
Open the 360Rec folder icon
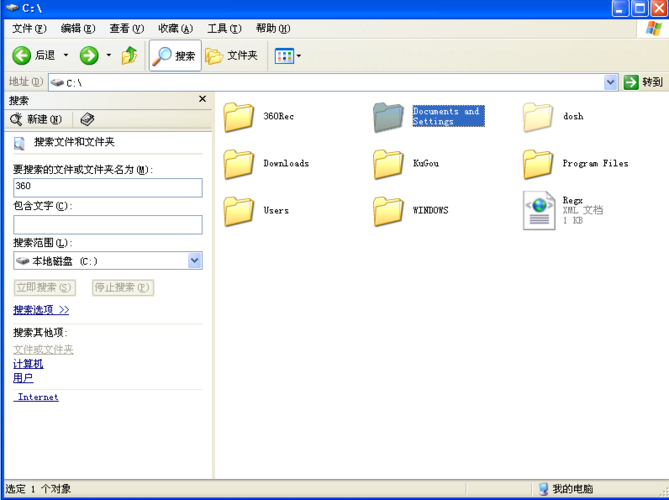(x=239, y=117)
